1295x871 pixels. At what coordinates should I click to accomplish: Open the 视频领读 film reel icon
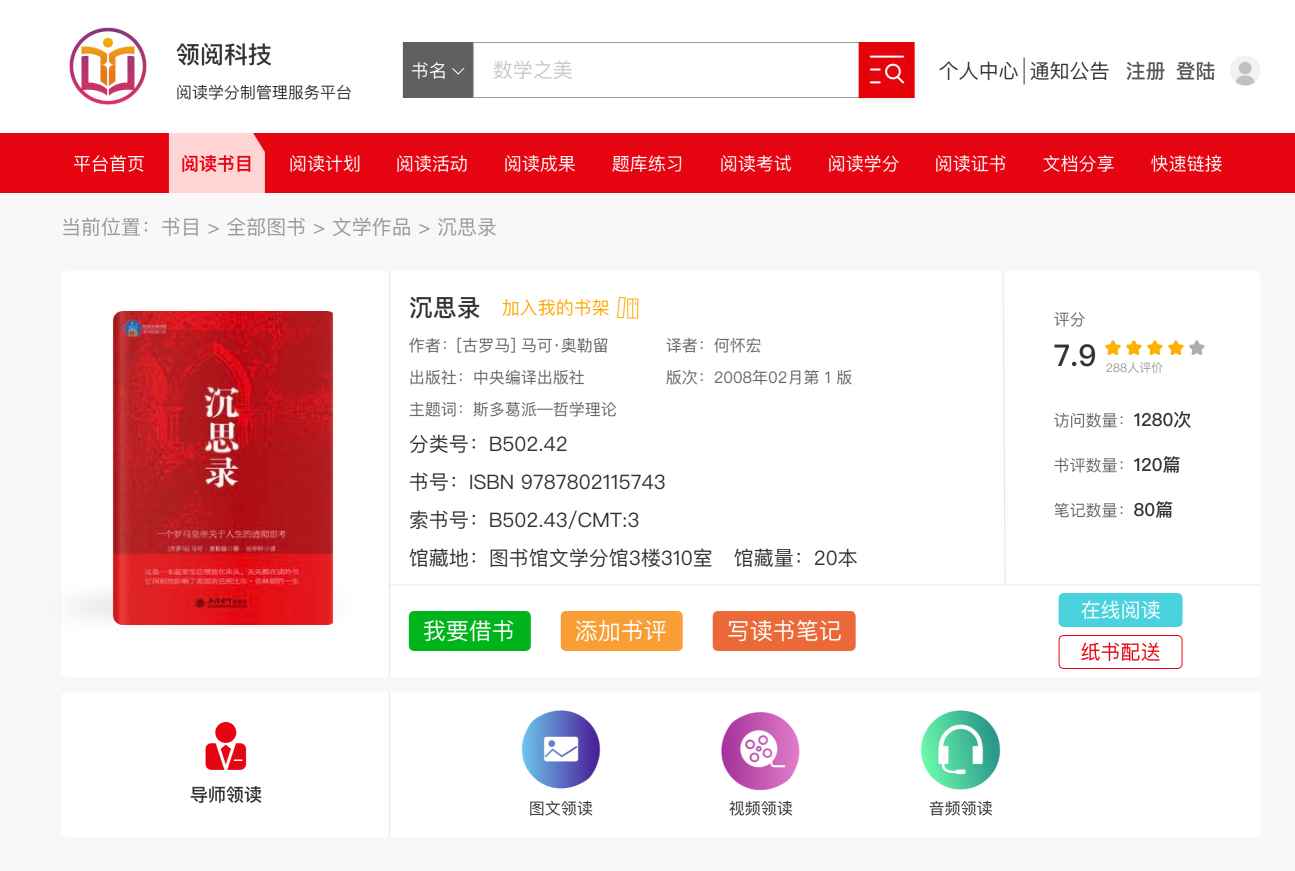760,750
